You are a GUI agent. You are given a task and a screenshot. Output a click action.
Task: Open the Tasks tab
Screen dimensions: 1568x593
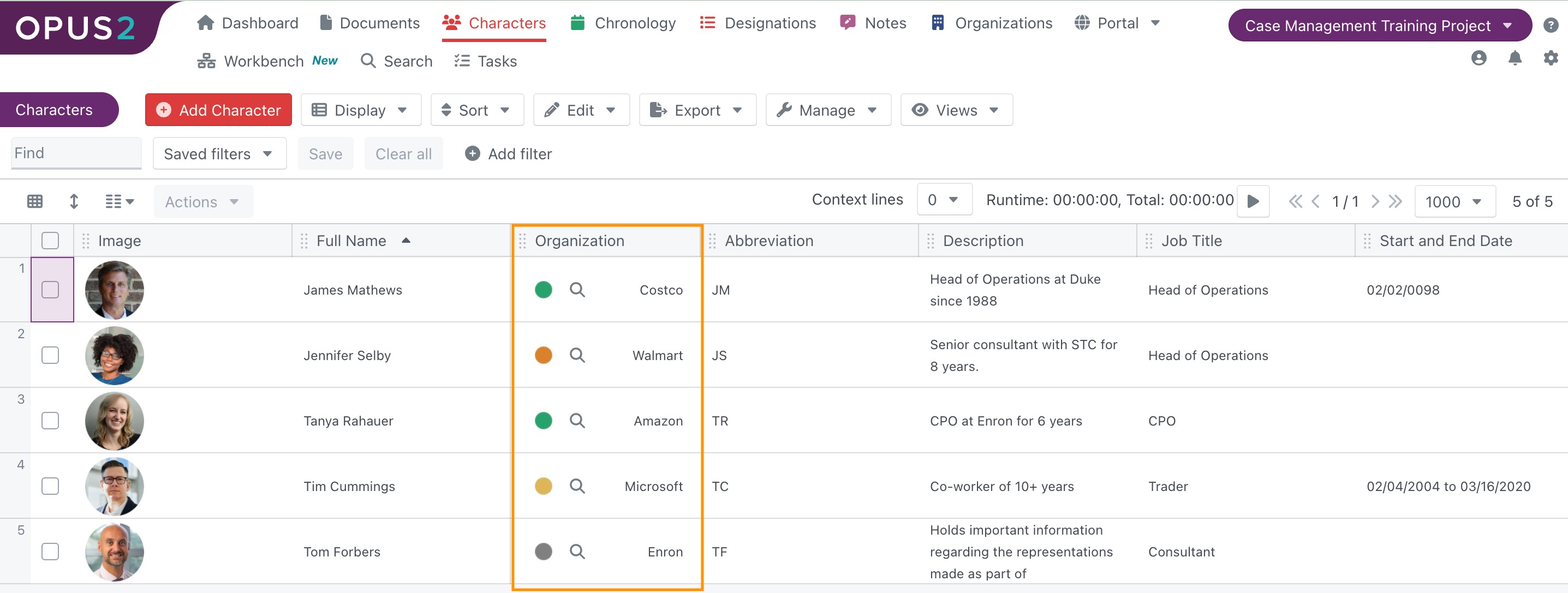(x=486, y=61)
